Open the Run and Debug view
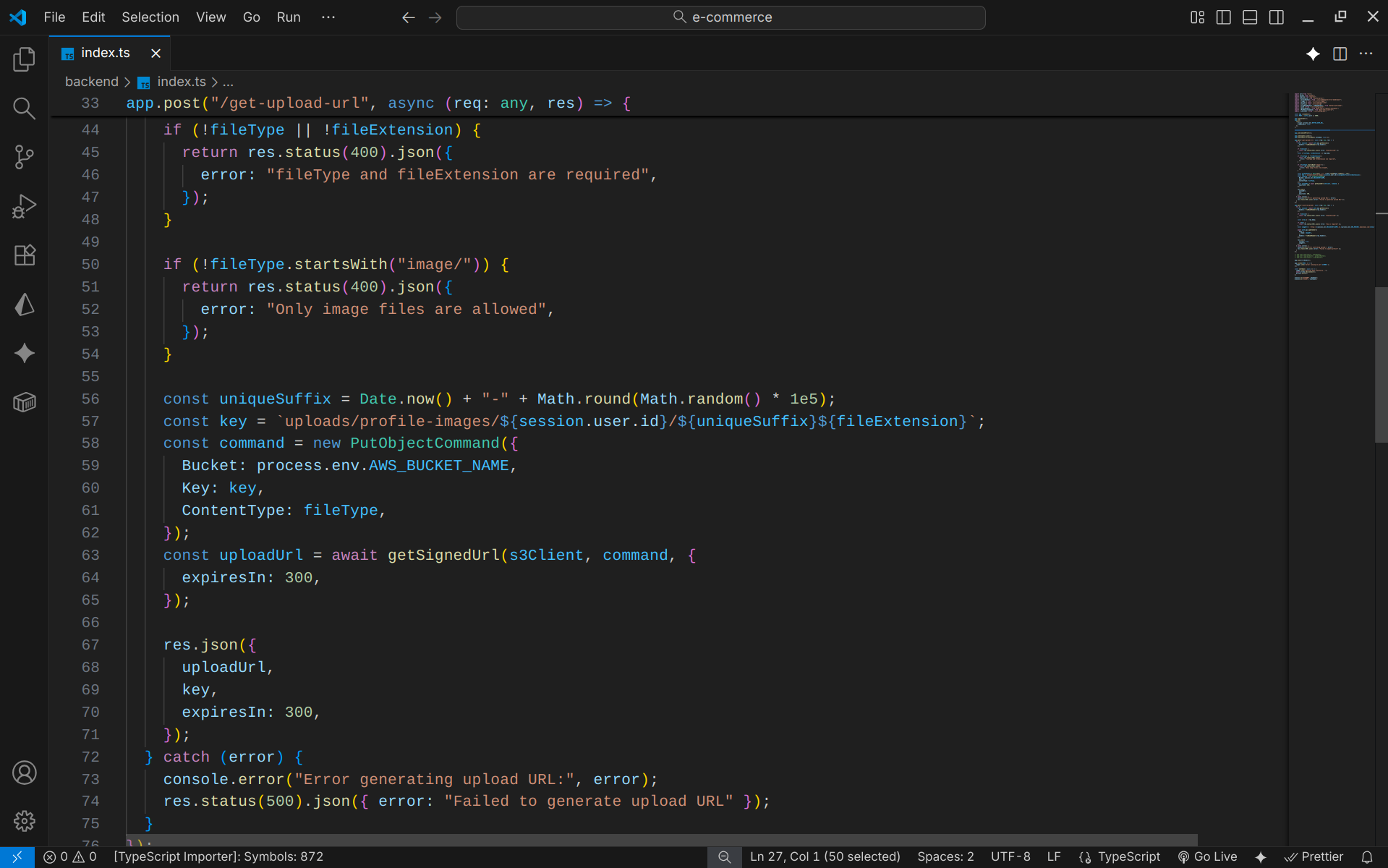Screen dimensions: 1388x868 point(24,206)
